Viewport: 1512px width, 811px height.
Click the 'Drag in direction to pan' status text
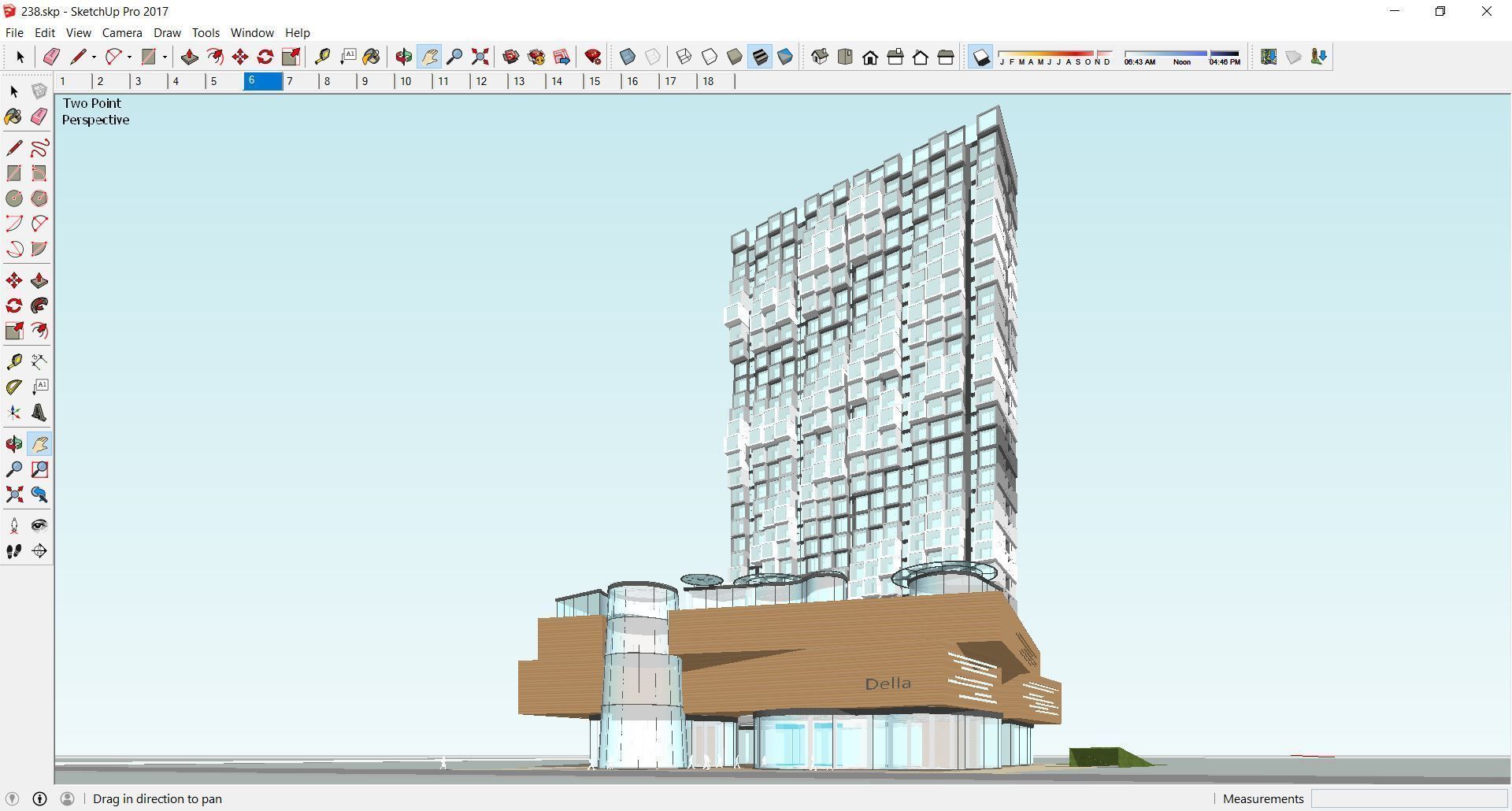157,798
